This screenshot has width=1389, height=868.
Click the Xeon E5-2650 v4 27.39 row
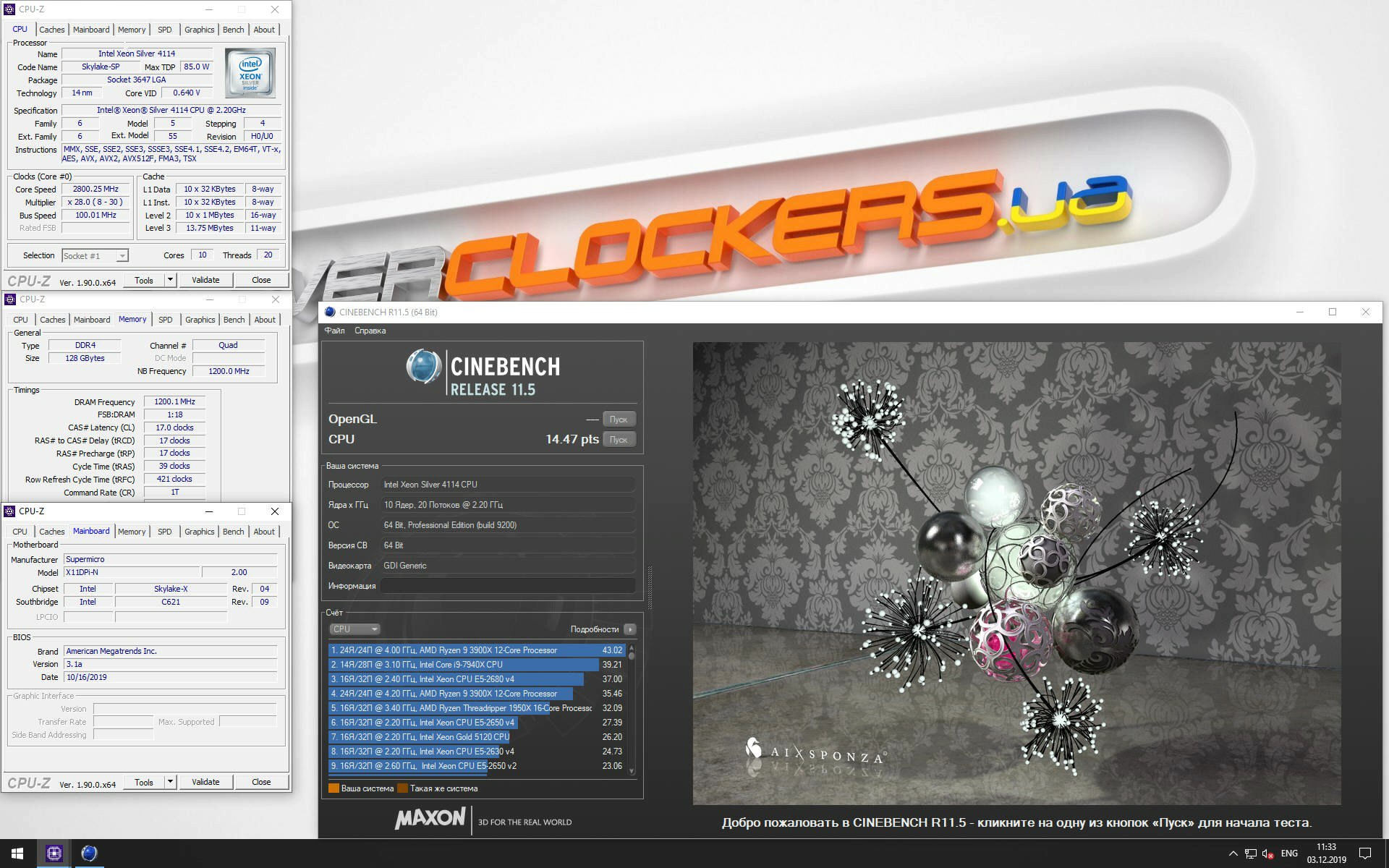[x=476, y=723]
